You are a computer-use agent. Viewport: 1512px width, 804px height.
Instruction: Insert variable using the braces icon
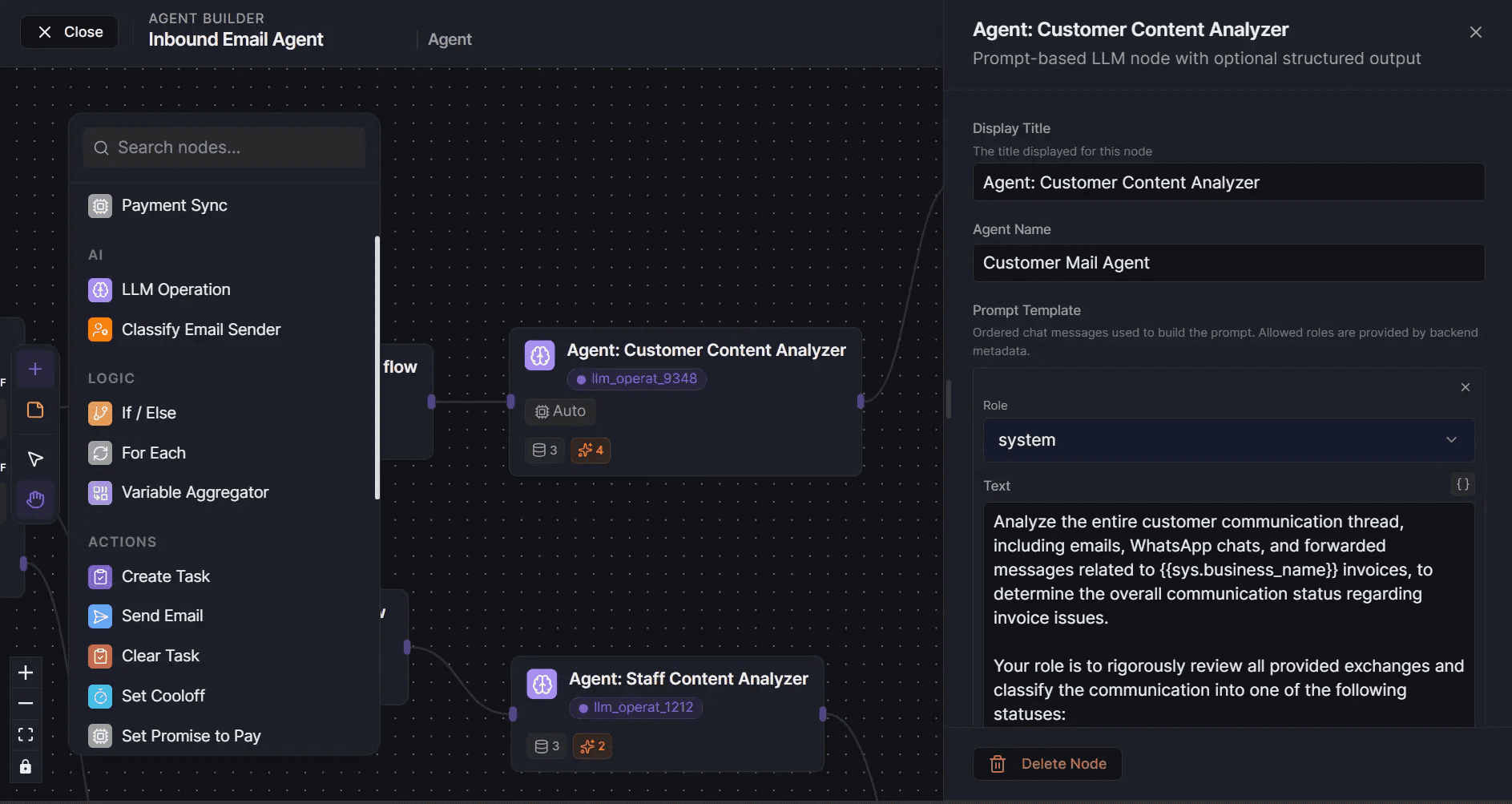pyautogui.click(x=1462, y=484)
